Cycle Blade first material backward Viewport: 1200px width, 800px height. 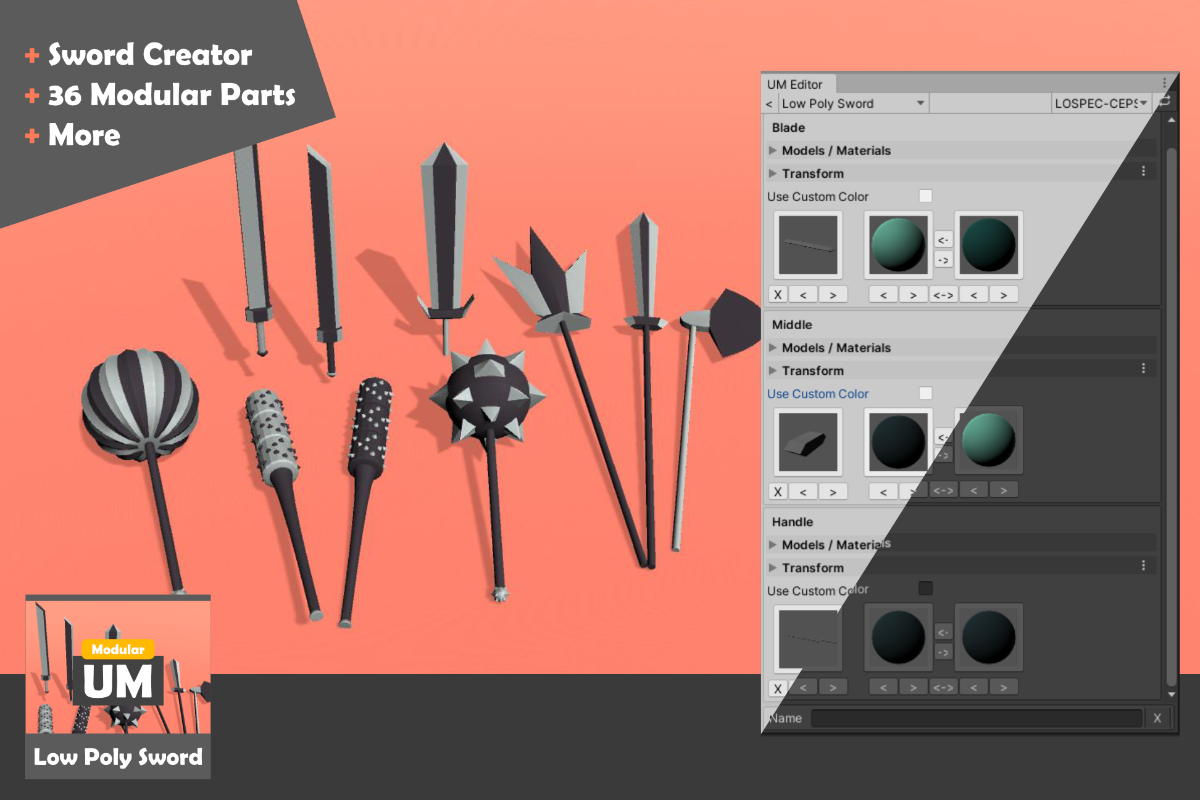point(883,294)
